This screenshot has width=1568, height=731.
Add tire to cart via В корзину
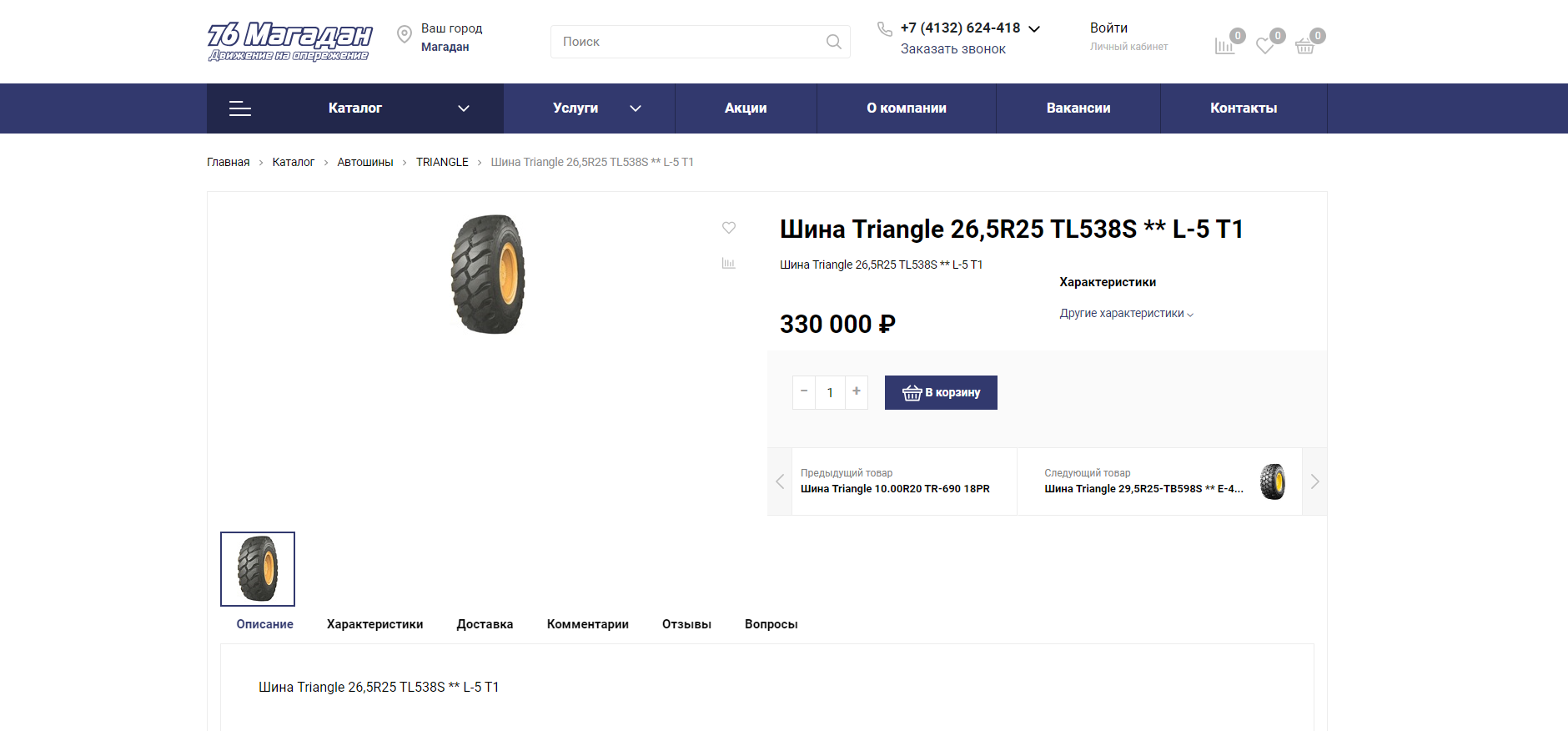[x=941, y=392]
